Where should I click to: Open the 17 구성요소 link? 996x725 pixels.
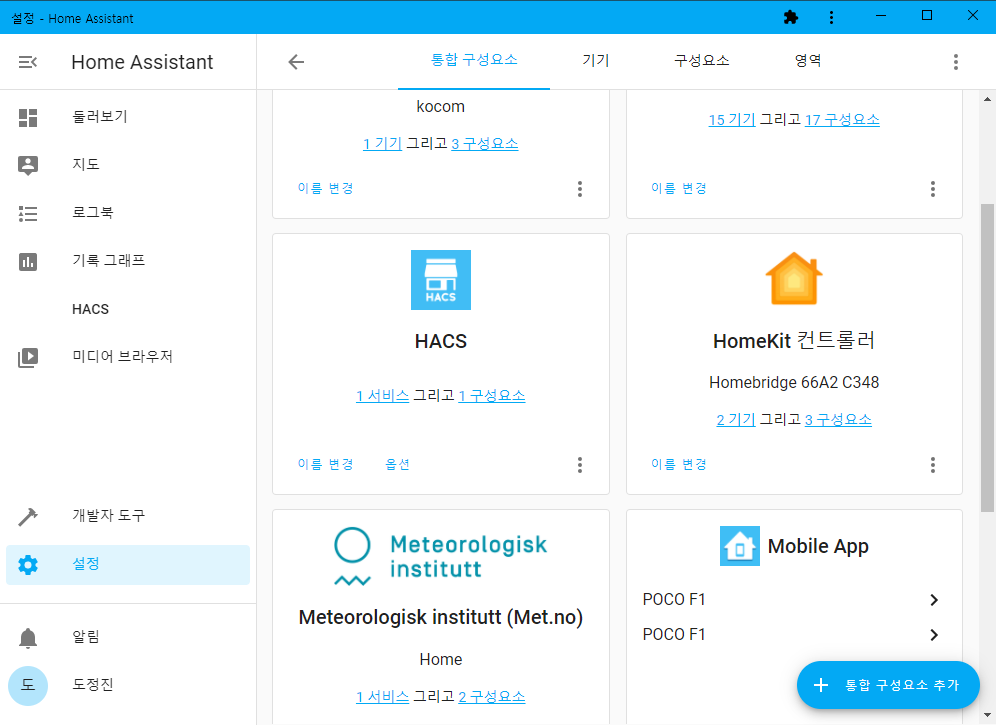pos(842,120)
